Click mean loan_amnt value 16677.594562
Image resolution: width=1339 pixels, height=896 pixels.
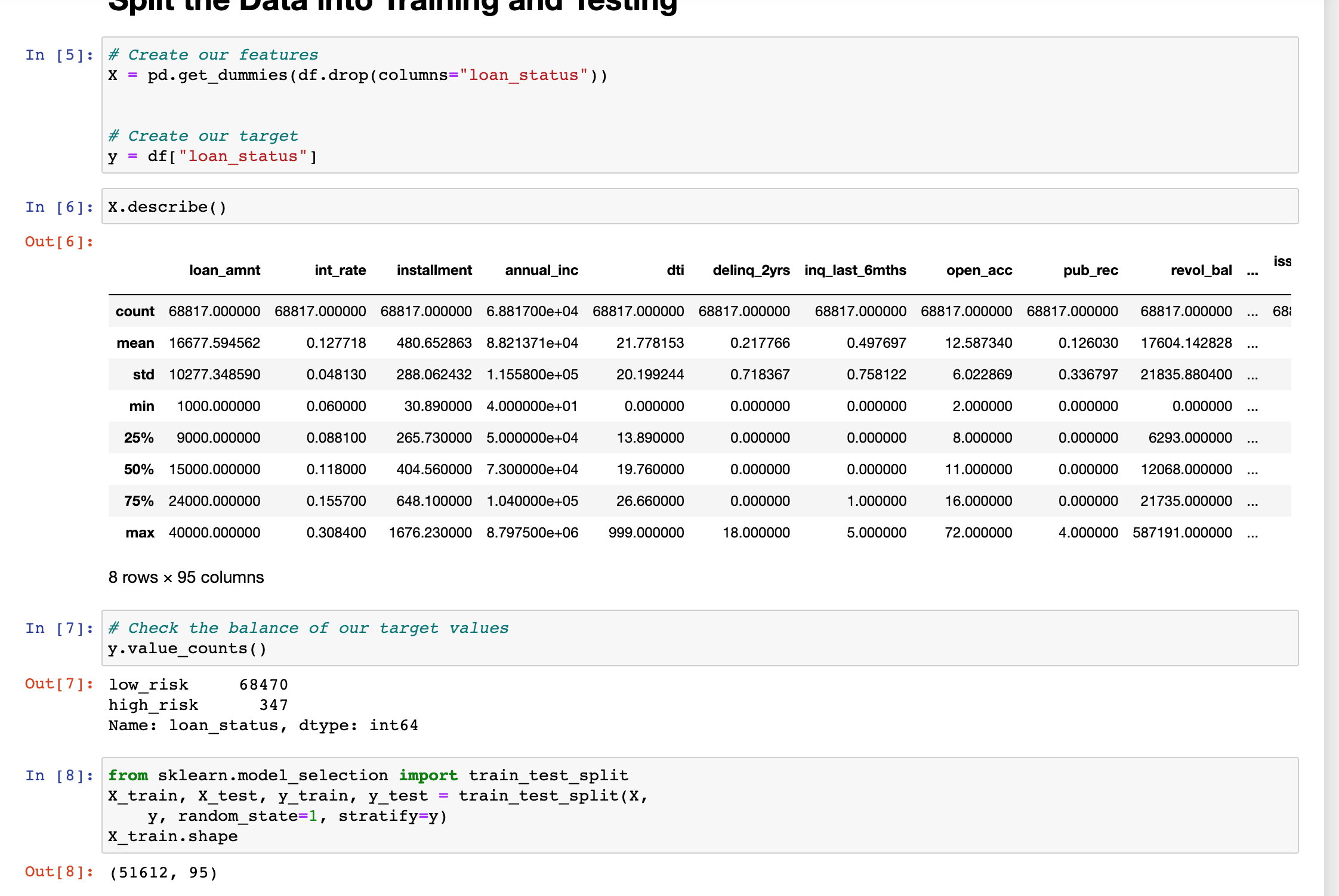(x=215, y=343)
